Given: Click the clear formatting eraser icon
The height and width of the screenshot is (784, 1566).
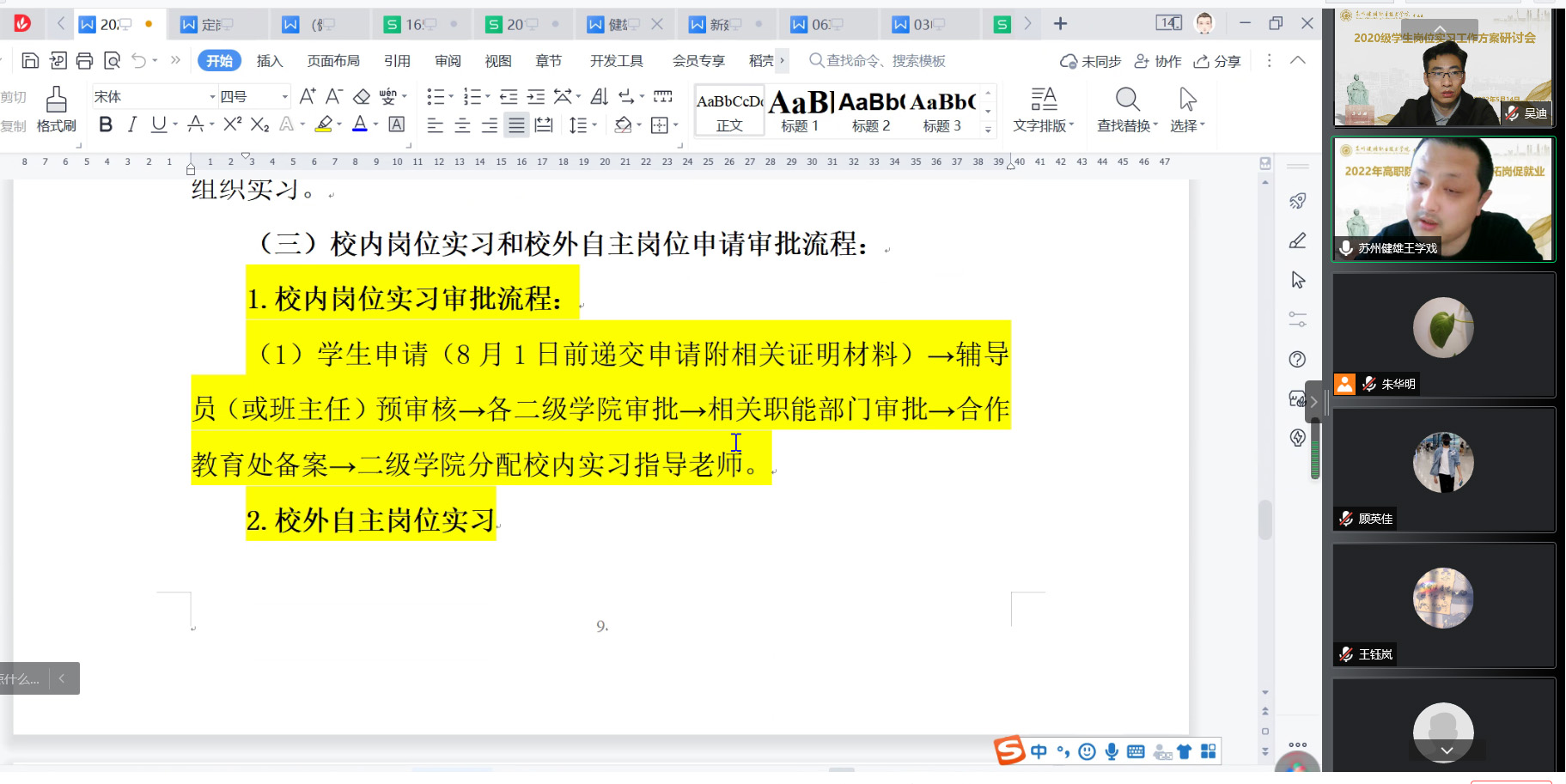Looking at the screenshot, I should click(x=362, y=97).
